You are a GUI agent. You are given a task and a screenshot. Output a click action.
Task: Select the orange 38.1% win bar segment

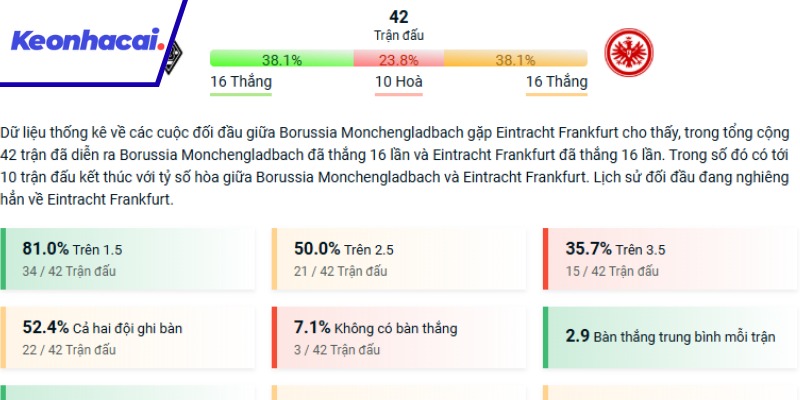click(x=515, y=59)
